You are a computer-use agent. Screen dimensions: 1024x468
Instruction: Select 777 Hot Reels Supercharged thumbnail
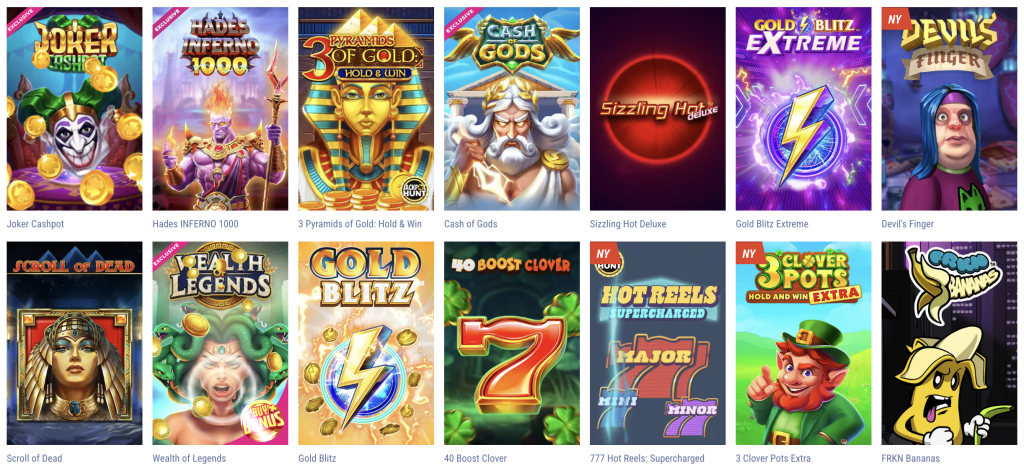tap(658, 343)
